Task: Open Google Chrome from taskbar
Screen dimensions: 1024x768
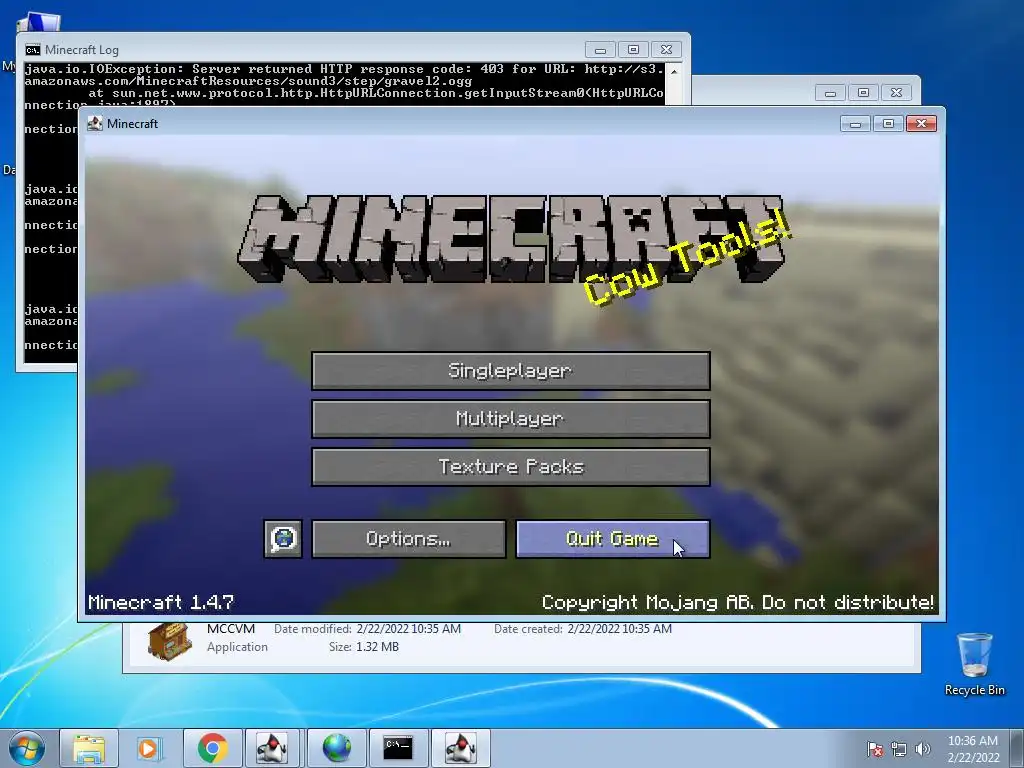Action: tap(212, 748)
